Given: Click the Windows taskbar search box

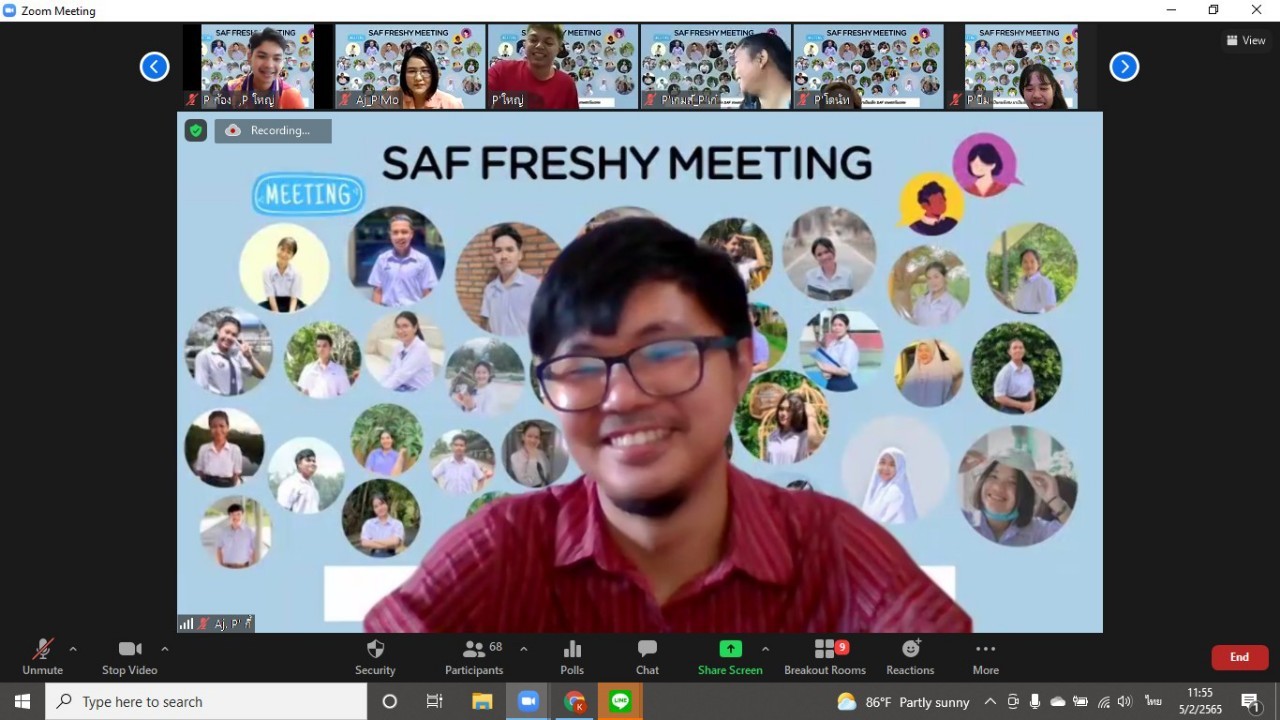Looking at the screenshot, I should (x=206, y=702).
